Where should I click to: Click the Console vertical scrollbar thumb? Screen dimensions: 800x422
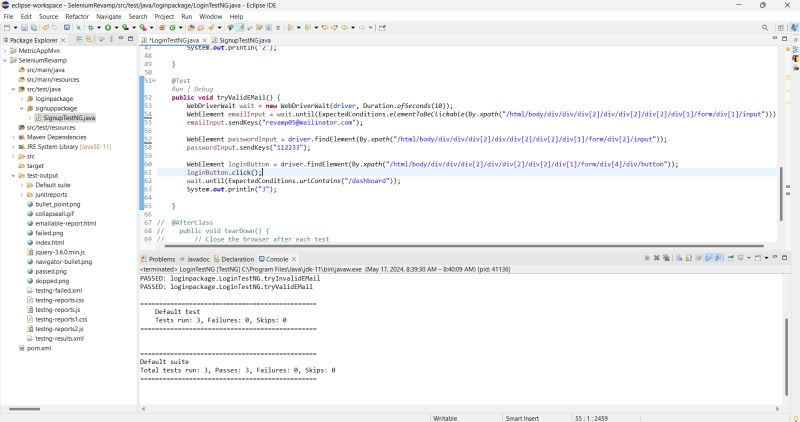tap(787, 357)
